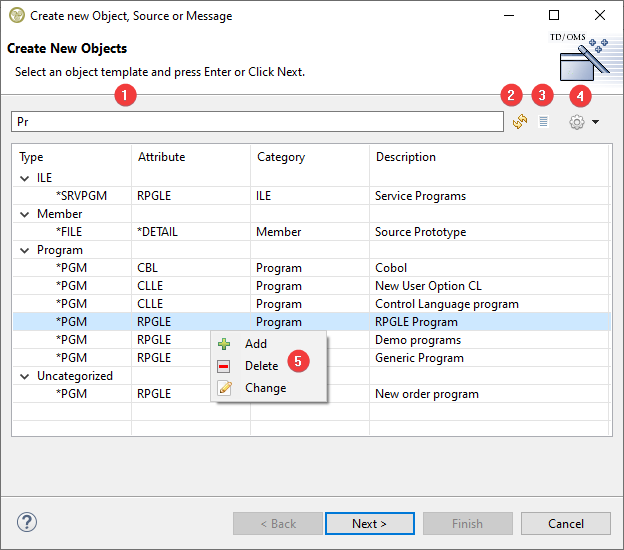Collapse the ILE tree group

coord(25,178)
